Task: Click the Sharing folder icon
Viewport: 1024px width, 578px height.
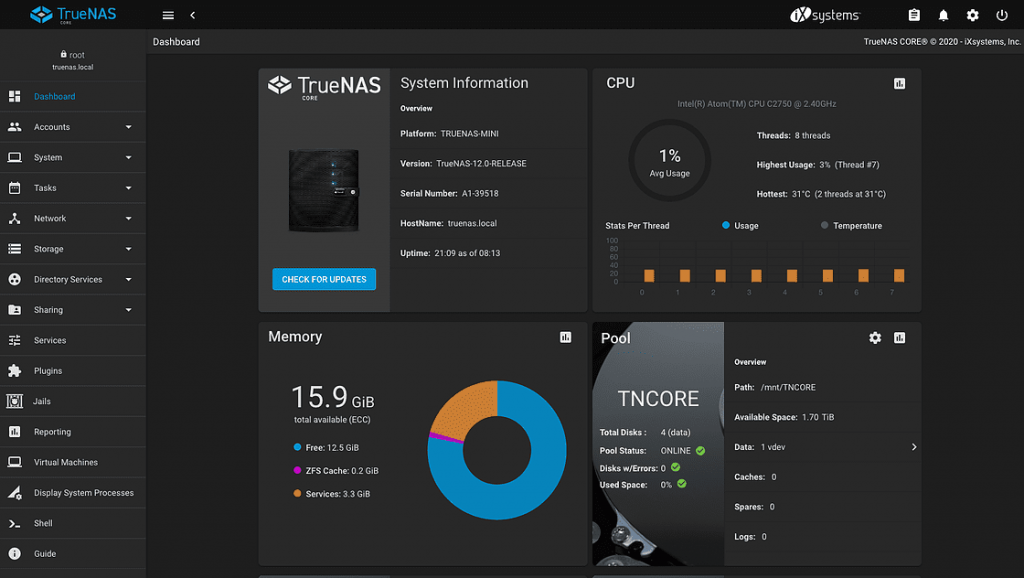Action: [14, 310]
